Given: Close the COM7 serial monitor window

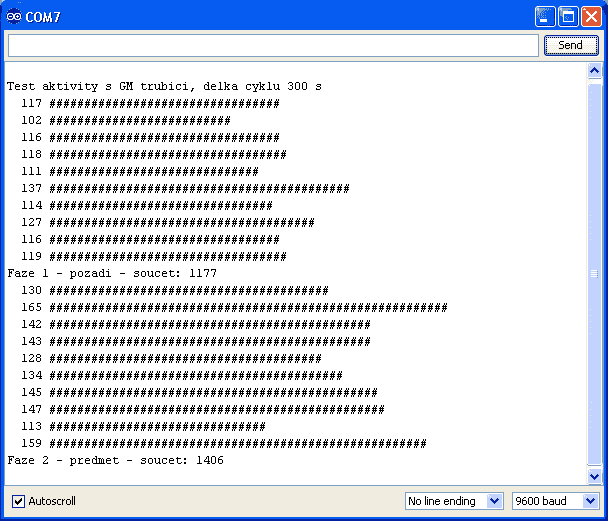Looking at the screenshot, I should (591, 17).
